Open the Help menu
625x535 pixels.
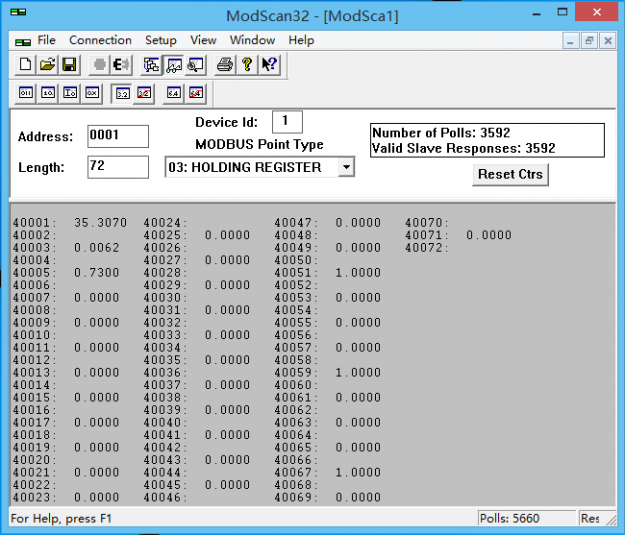(301, 40)
